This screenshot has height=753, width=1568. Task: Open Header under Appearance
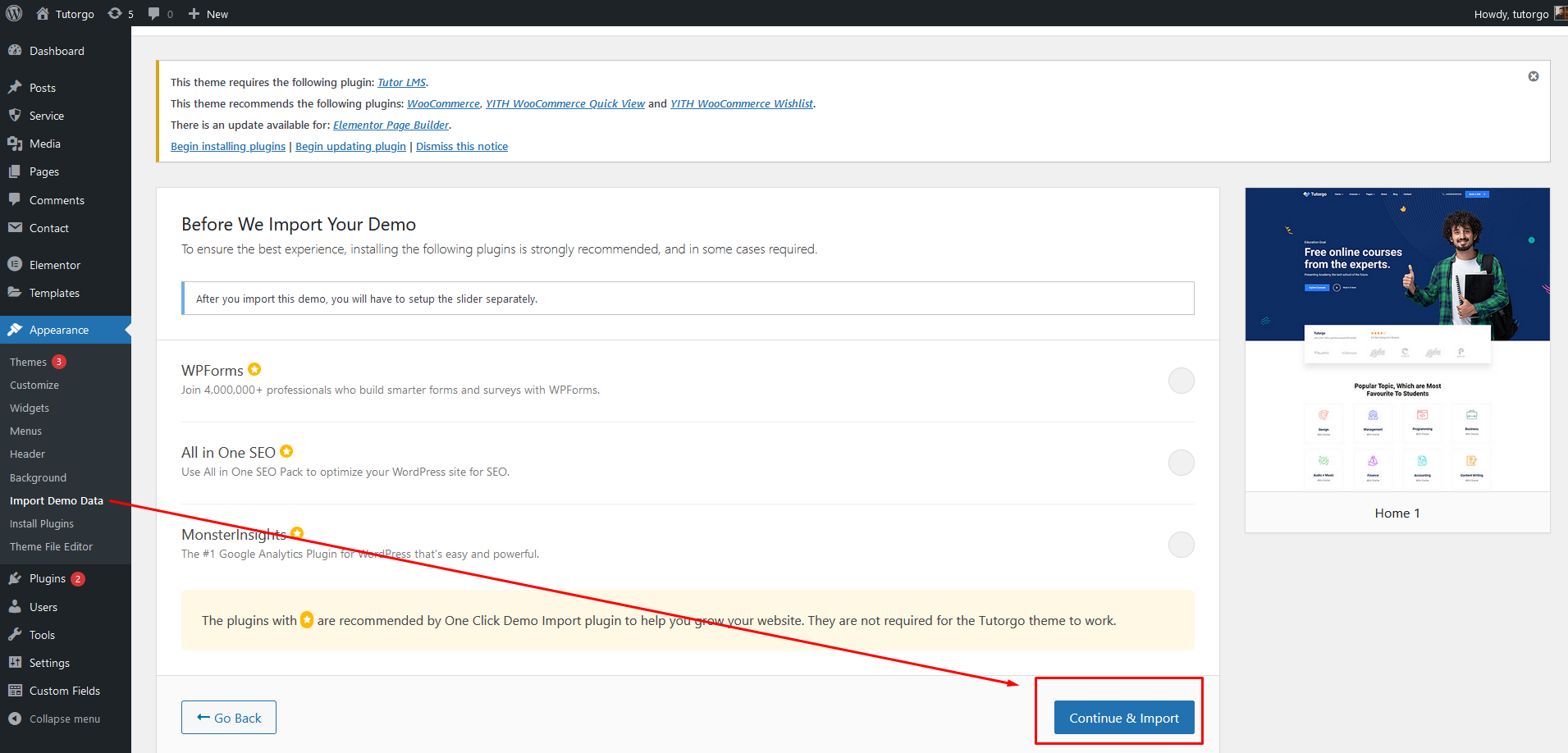[27, 454]
